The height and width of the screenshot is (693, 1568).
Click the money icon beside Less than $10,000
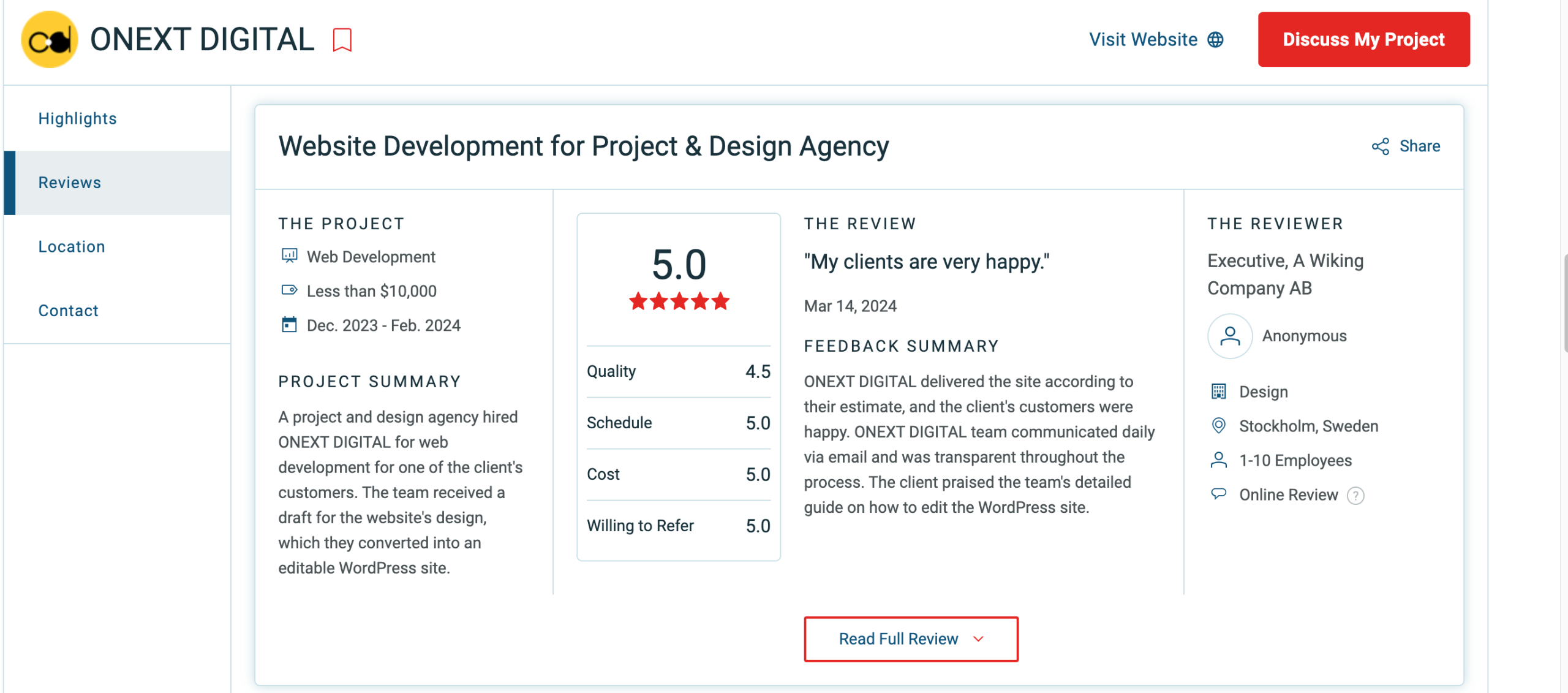290,290
